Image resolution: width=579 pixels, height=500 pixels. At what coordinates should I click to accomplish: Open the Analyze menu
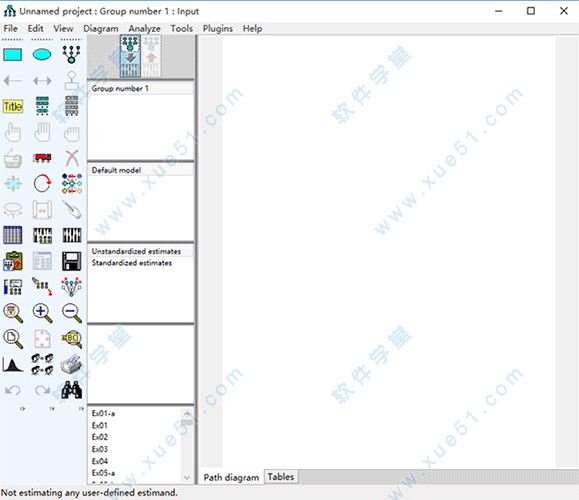144,28
